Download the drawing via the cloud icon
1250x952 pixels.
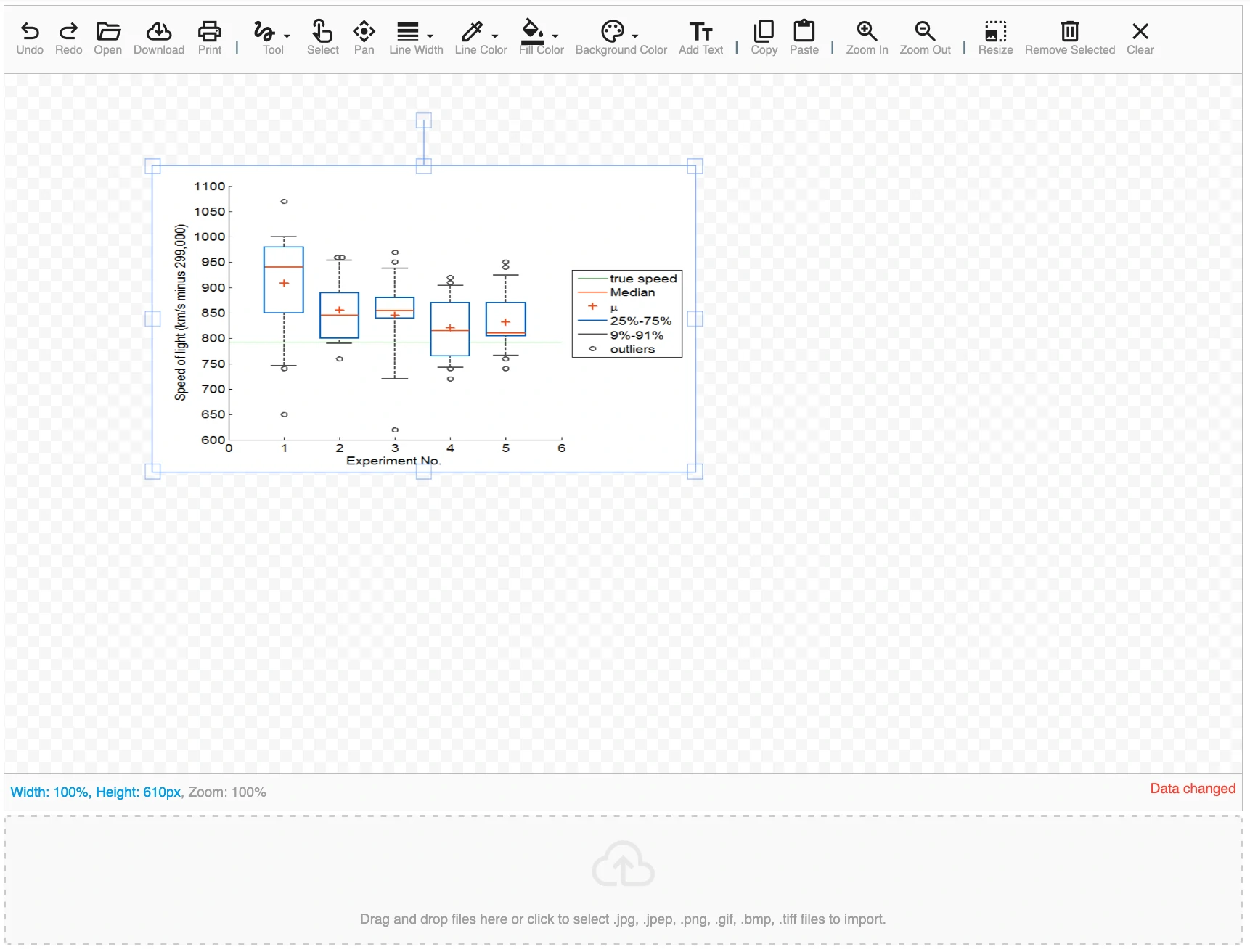pyautogui.click(x=159, y=31)
